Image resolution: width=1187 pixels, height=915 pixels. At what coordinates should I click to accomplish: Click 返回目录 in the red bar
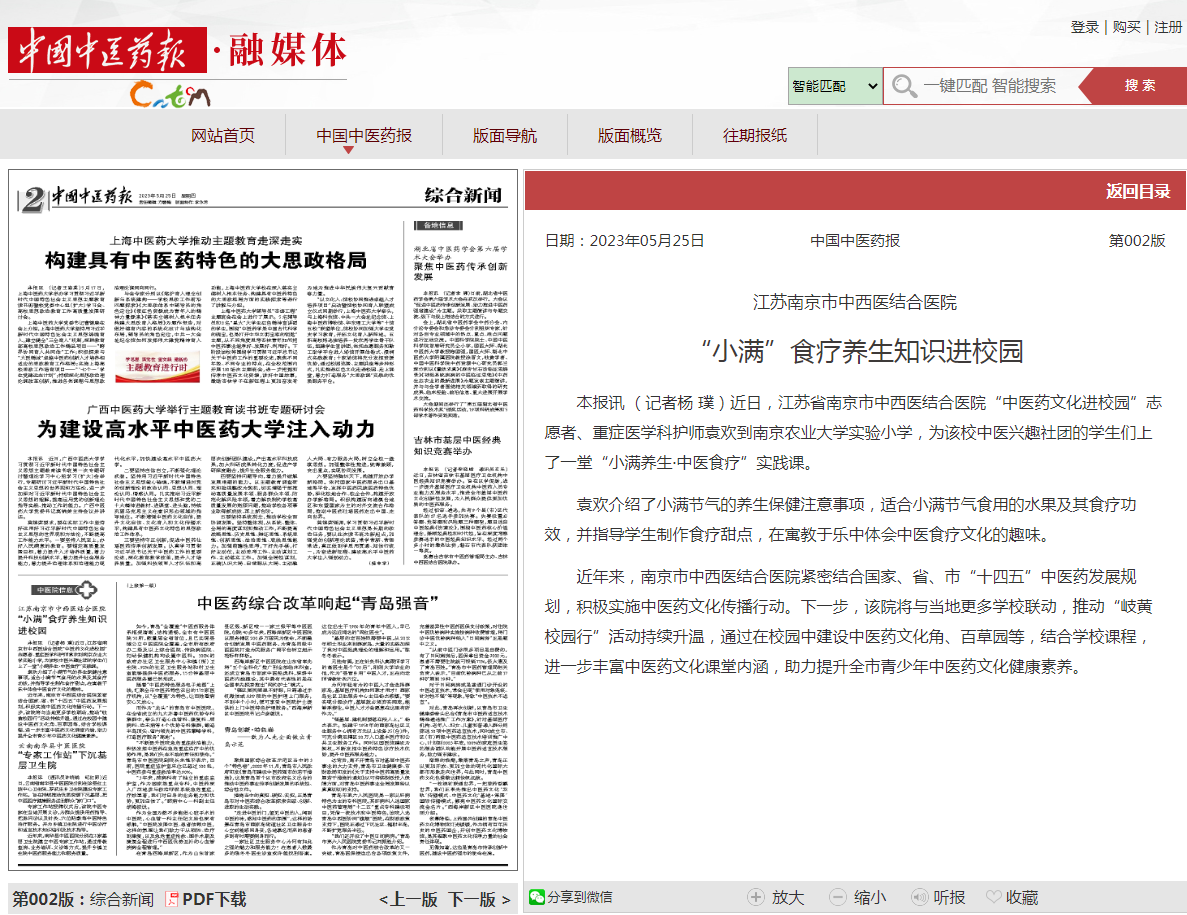pyautogui.click(x=1138, y=191)
